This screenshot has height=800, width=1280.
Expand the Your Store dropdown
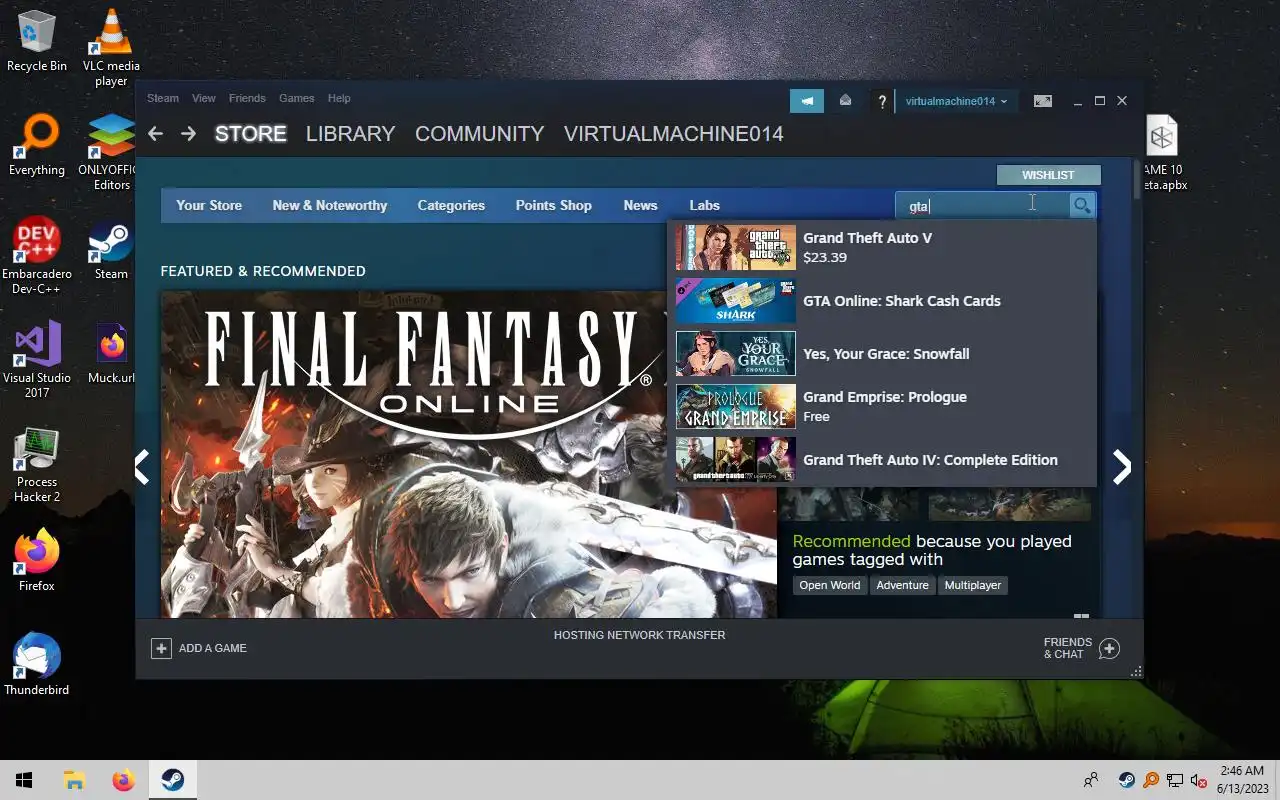(x=209, y=205)
